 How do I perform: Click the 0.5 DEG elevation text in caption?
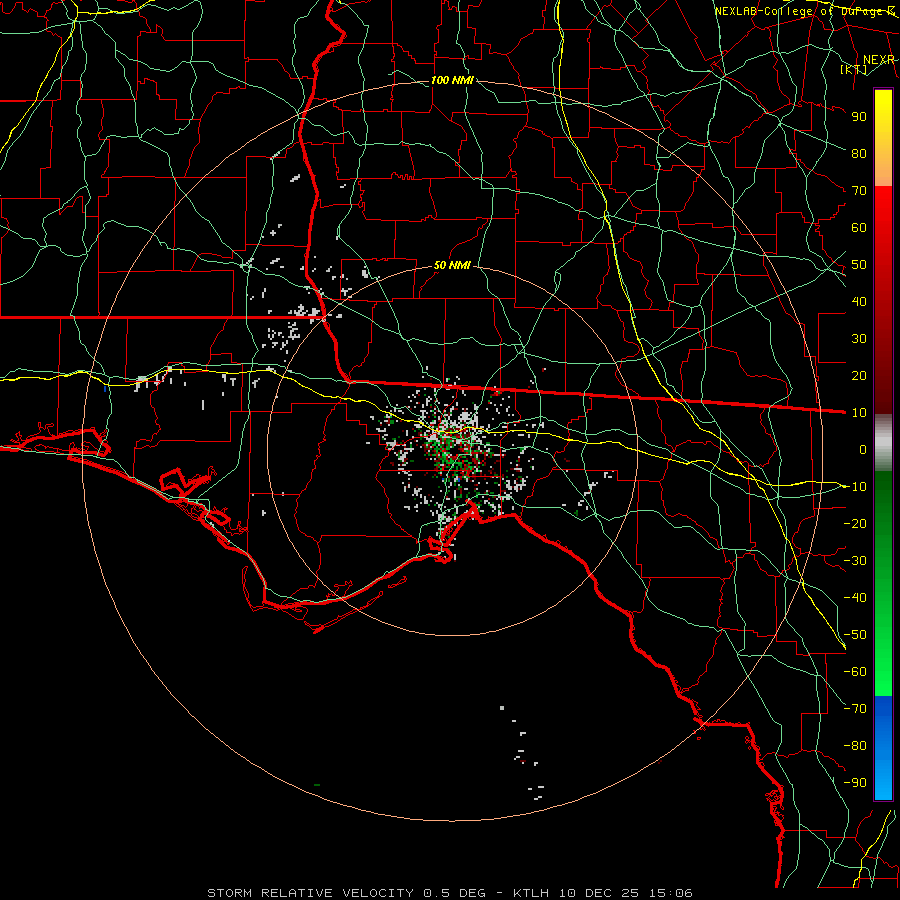click(455, 893)
